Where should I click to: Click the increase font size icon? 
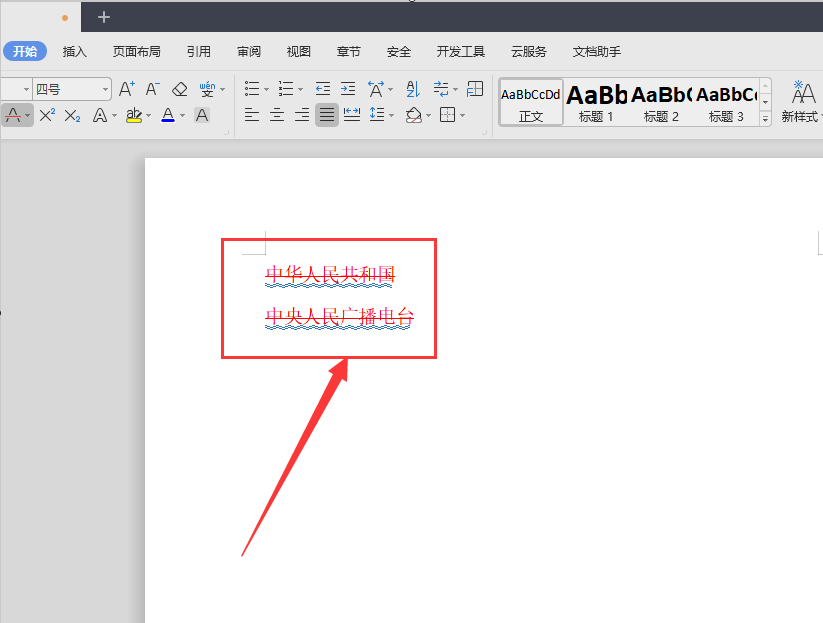pos(126,89)
